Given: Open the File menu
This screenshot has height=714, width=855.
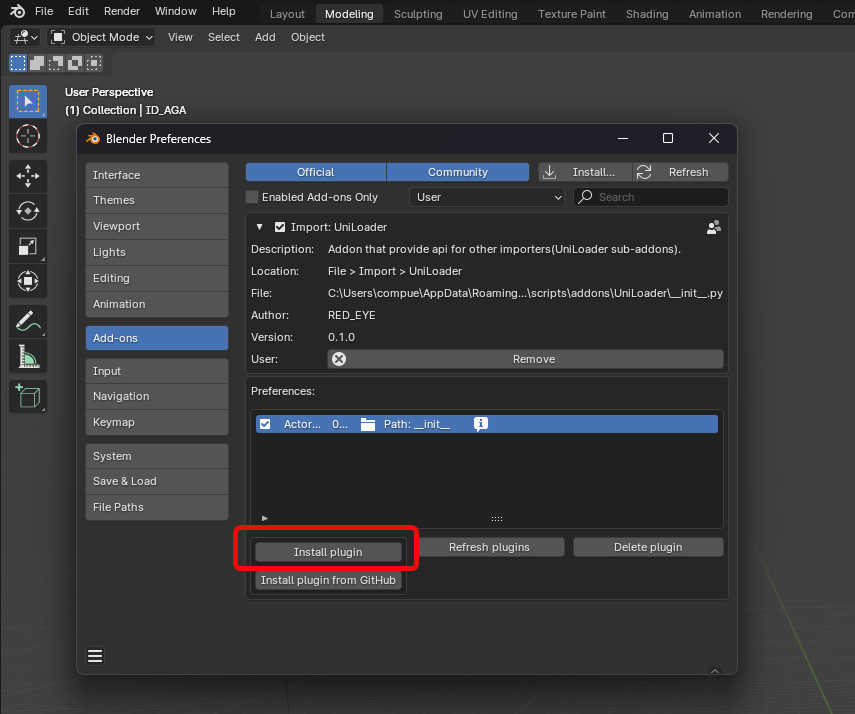Looking at the screenshot, I should (44, 11).
